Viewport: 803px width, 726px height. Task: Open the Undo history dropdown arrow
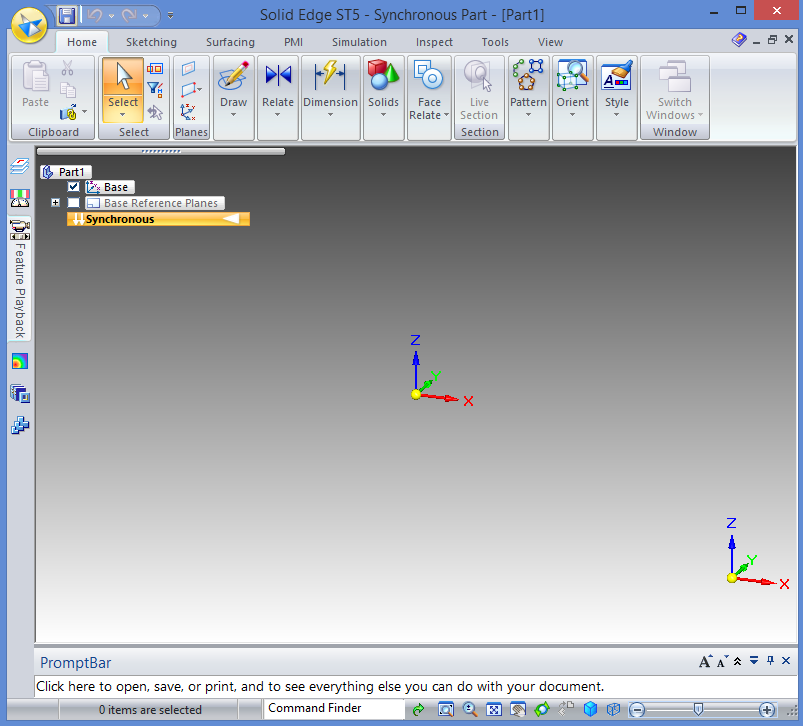pos(111,16)
